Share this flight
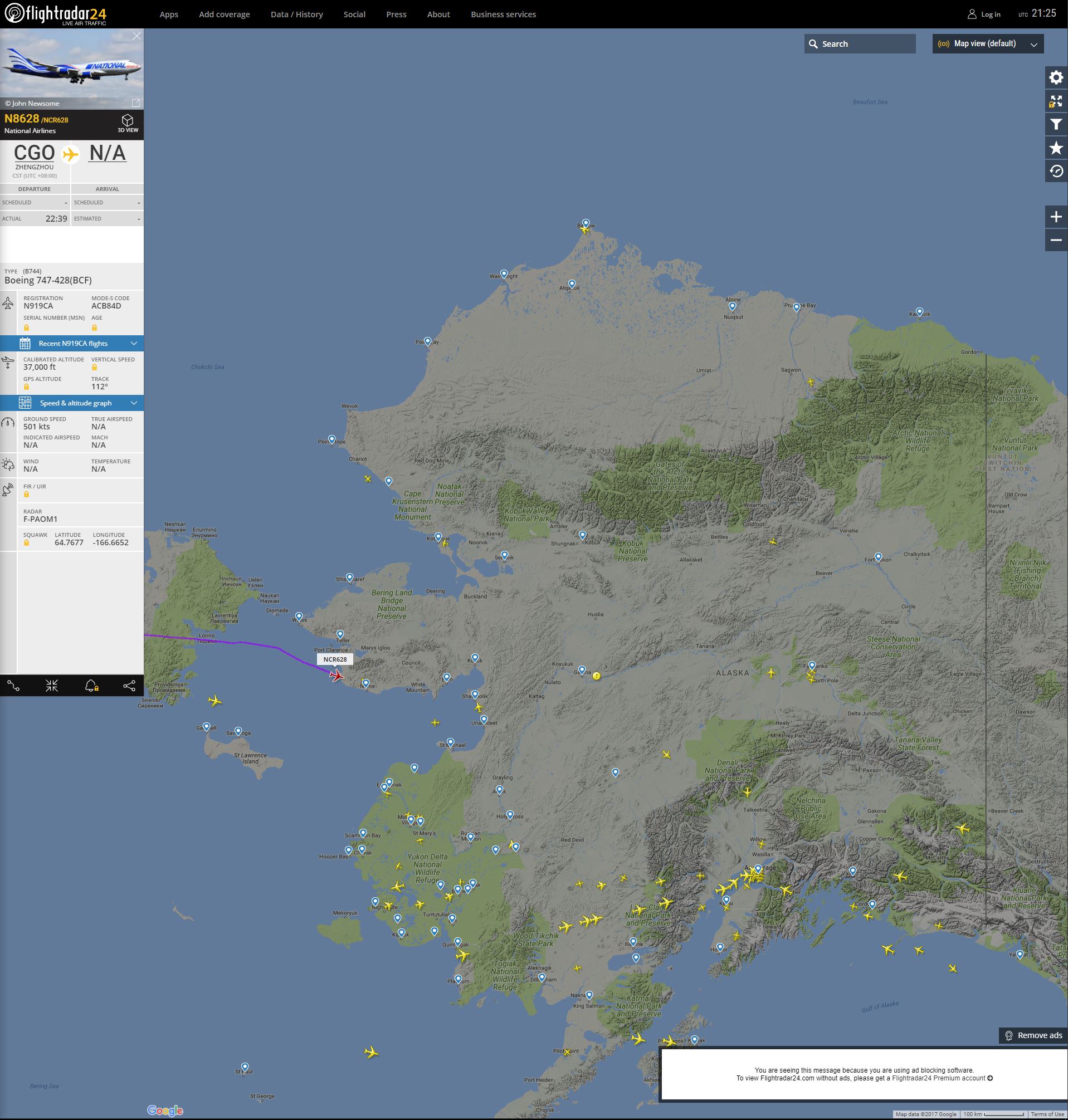1068x1120 pixels. pyautogui.click(x=129, y=686)
